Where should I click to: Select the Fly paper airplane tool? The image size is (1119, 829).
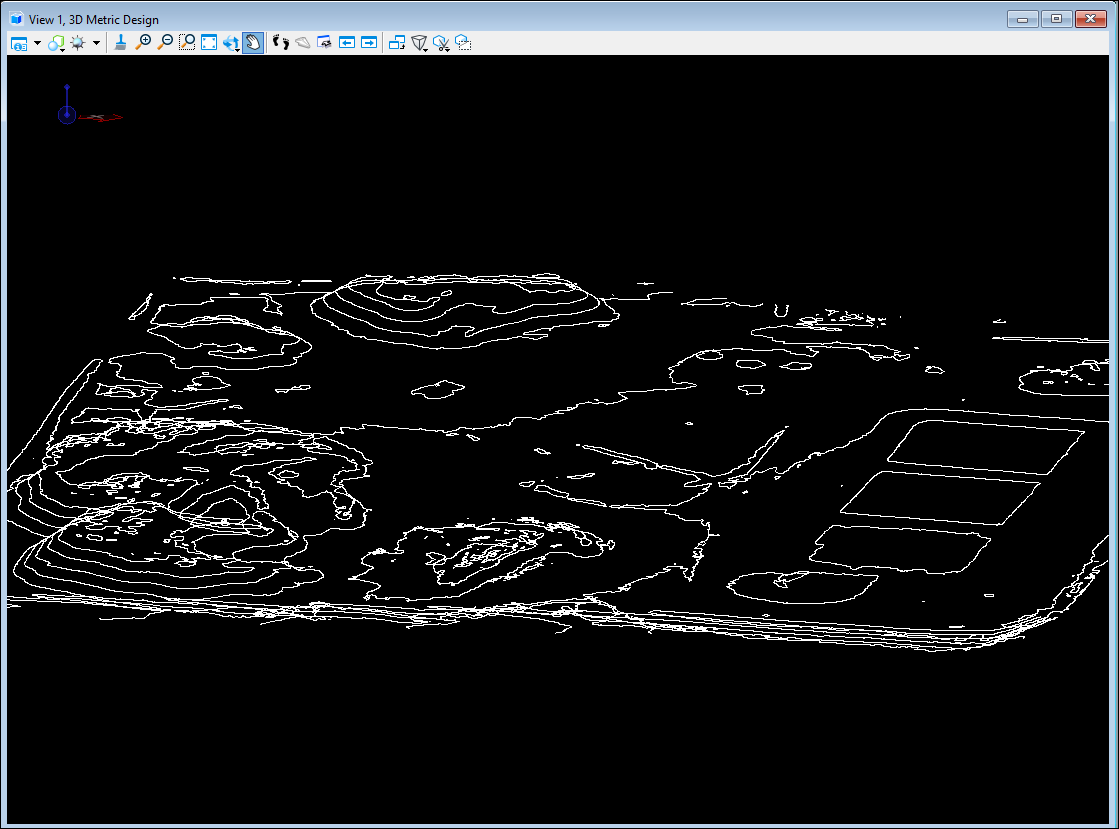tap(302, 43)
